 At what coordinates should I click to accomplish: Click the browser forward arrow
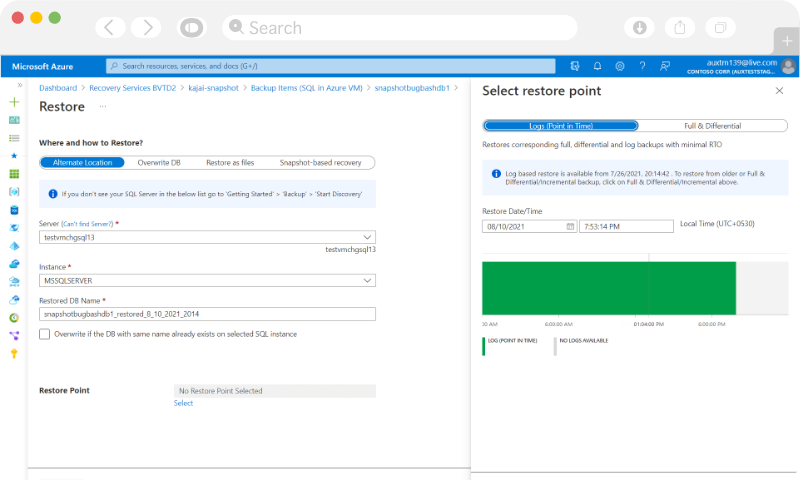[x=146, y=28]
